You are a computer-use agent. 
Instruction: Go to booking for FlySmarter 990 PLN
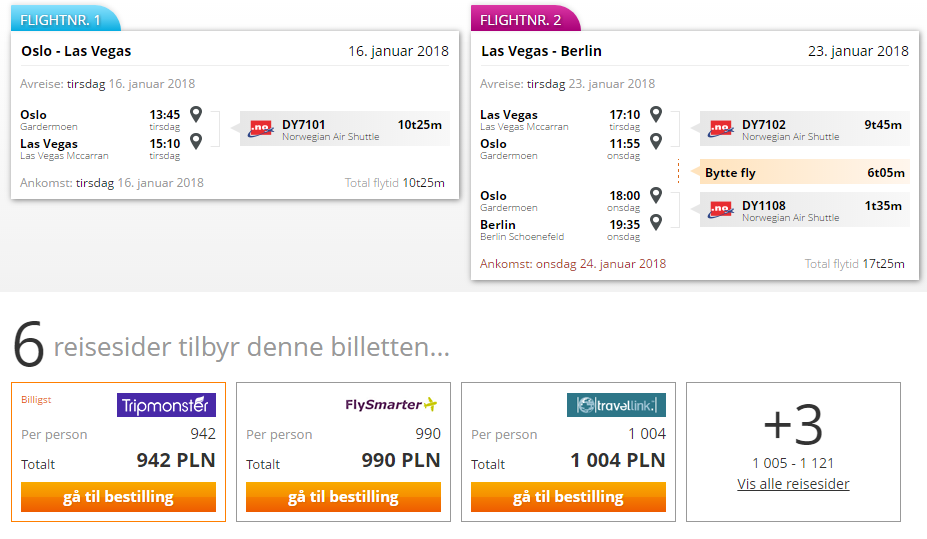[343, 496]
